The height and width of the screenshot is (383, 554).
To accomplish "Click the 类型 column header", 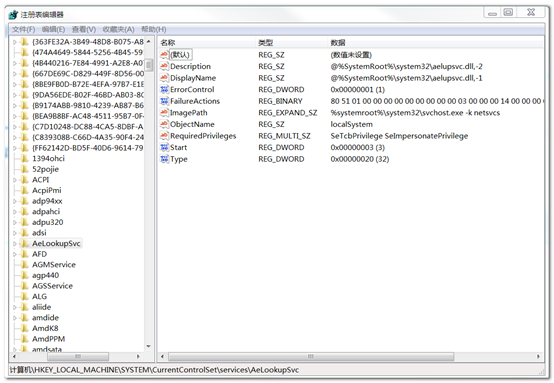I will pyautogui.click(x=292, y=43).
